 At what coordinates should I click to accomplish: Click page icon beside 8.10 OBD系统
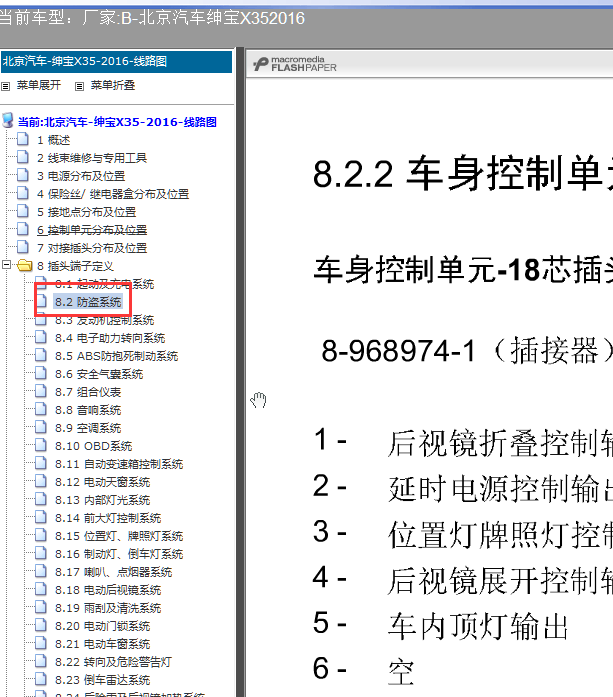pyautogui.click(x=41, y=445)
